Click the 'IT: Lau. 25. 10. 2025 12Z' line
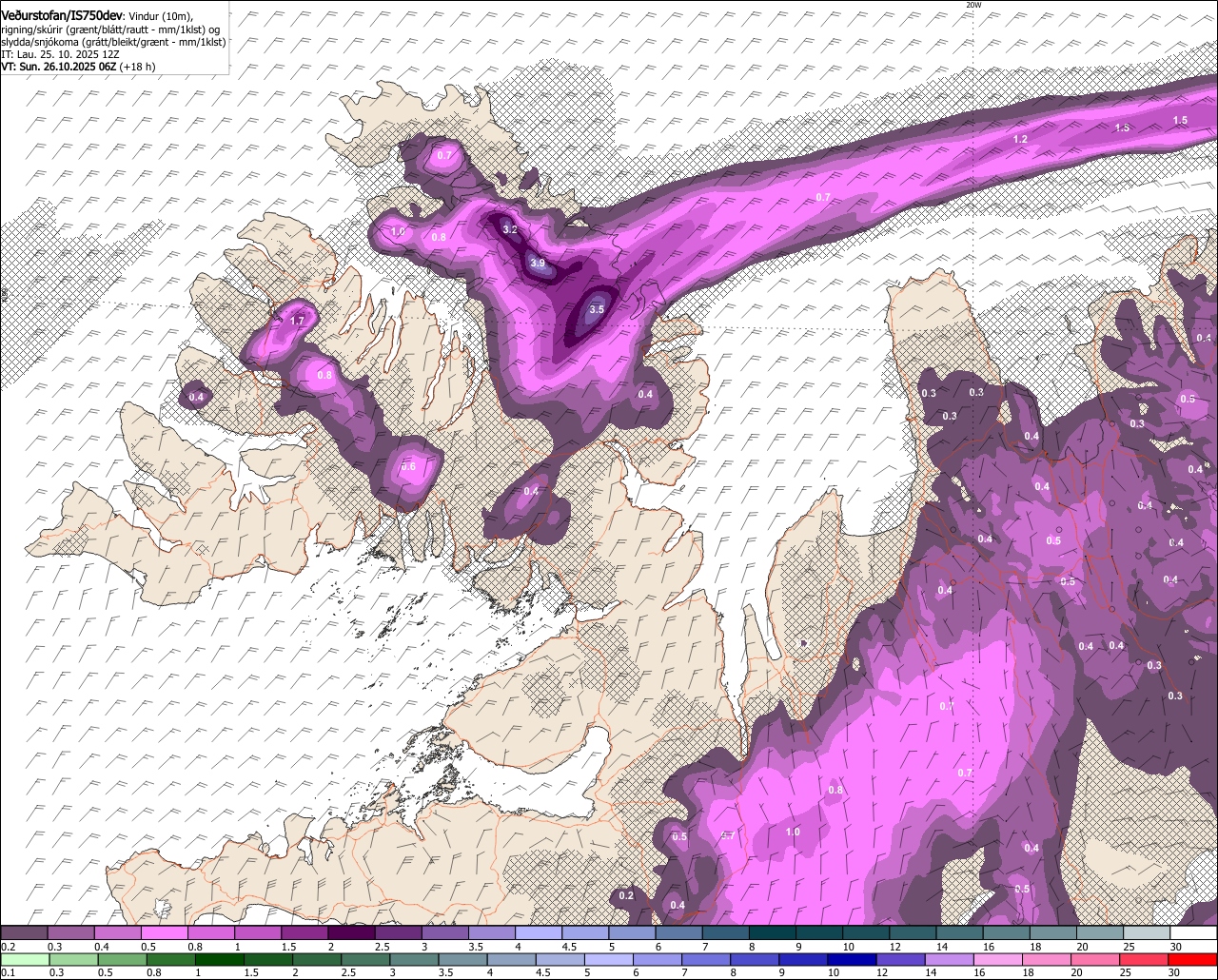 pyautogui.click(x=60, y=54)
